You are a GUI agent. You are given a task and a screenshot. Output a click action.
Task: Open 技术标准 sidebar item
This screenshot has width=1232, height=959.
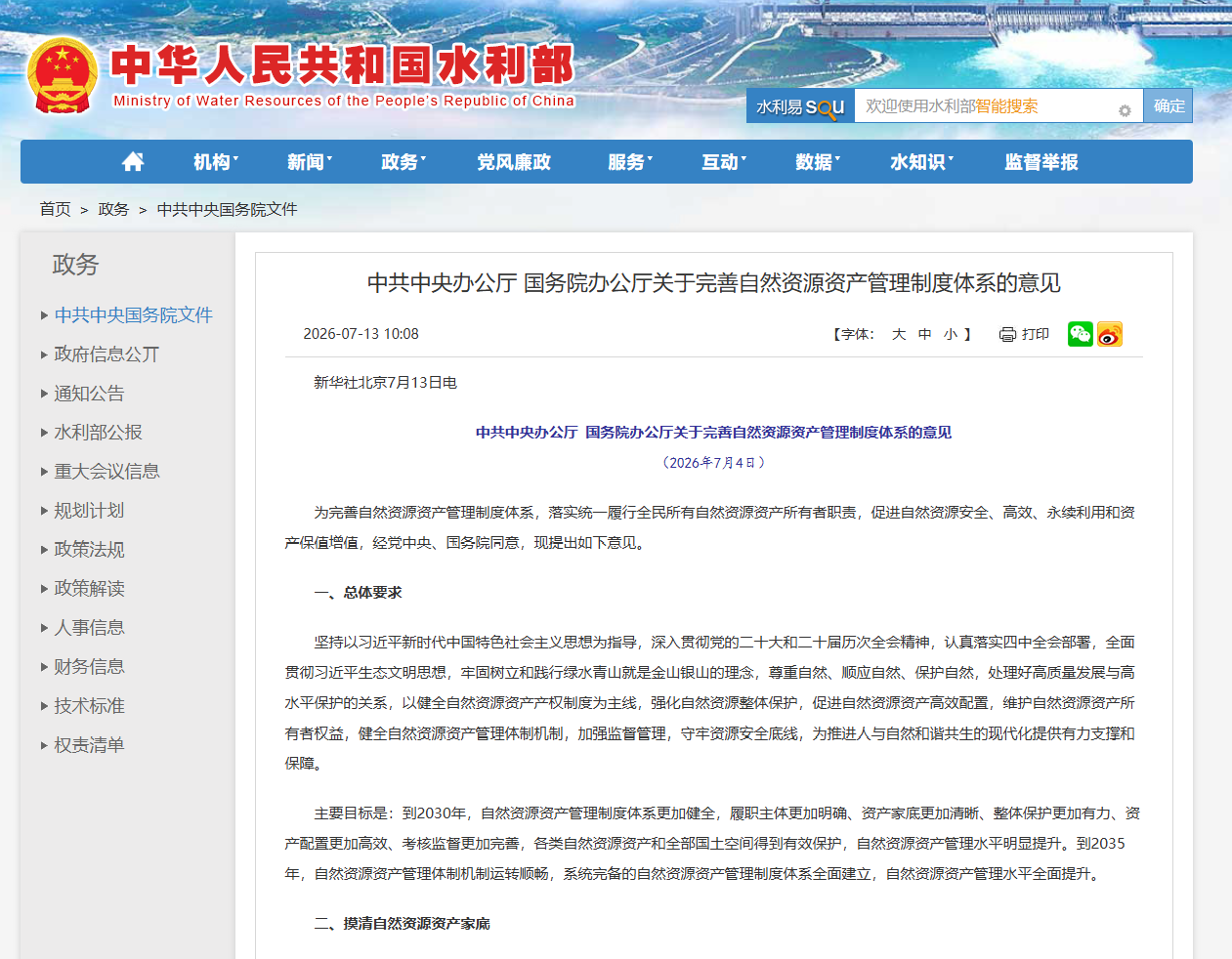point(89,705)
